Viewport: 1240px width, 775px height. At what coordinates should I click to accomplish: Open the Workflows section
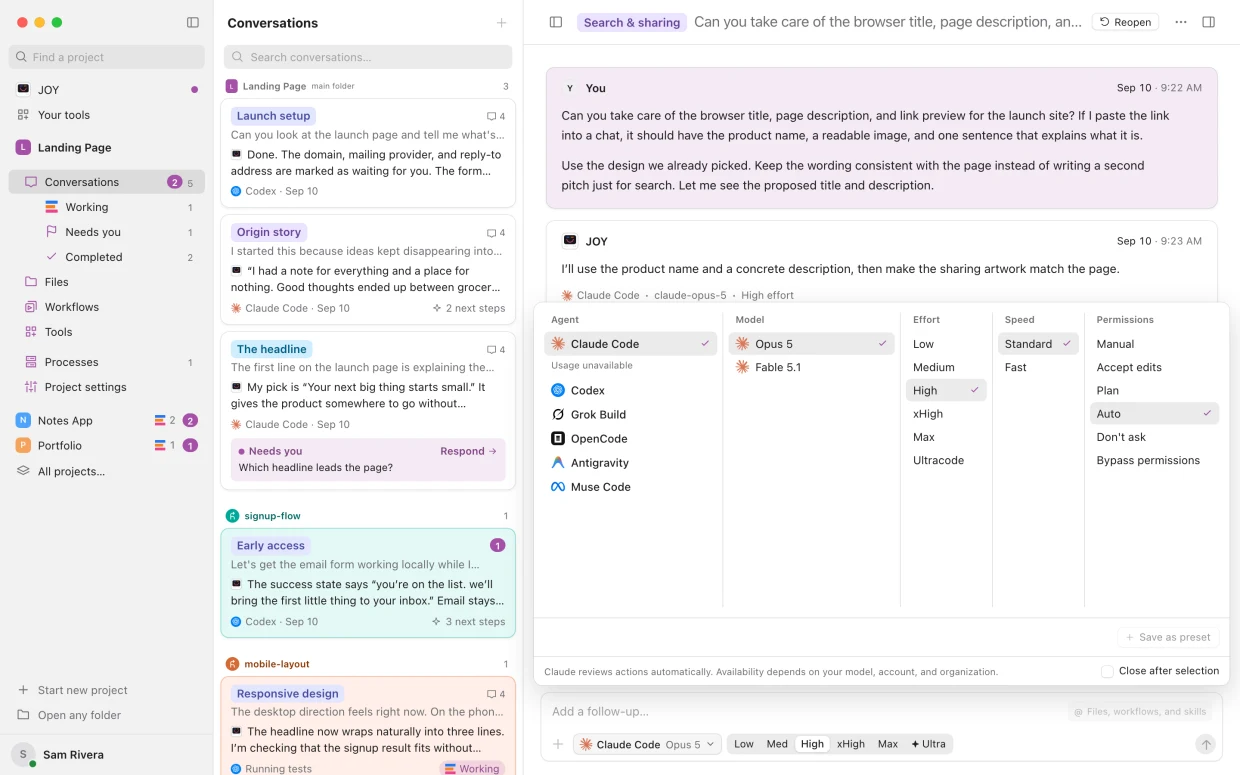106,307
